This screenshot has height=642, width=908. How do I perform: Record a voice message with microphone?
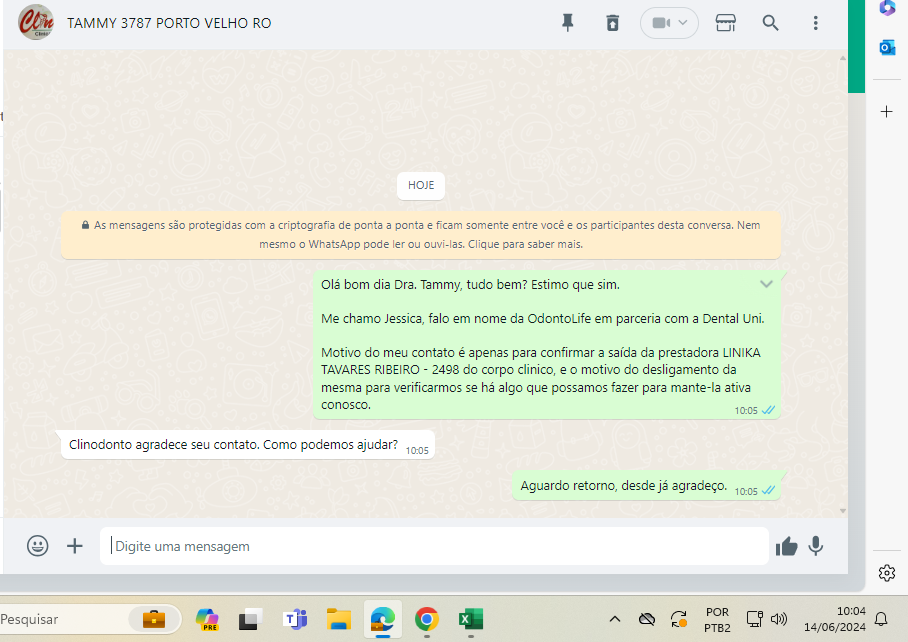[816, 546]
